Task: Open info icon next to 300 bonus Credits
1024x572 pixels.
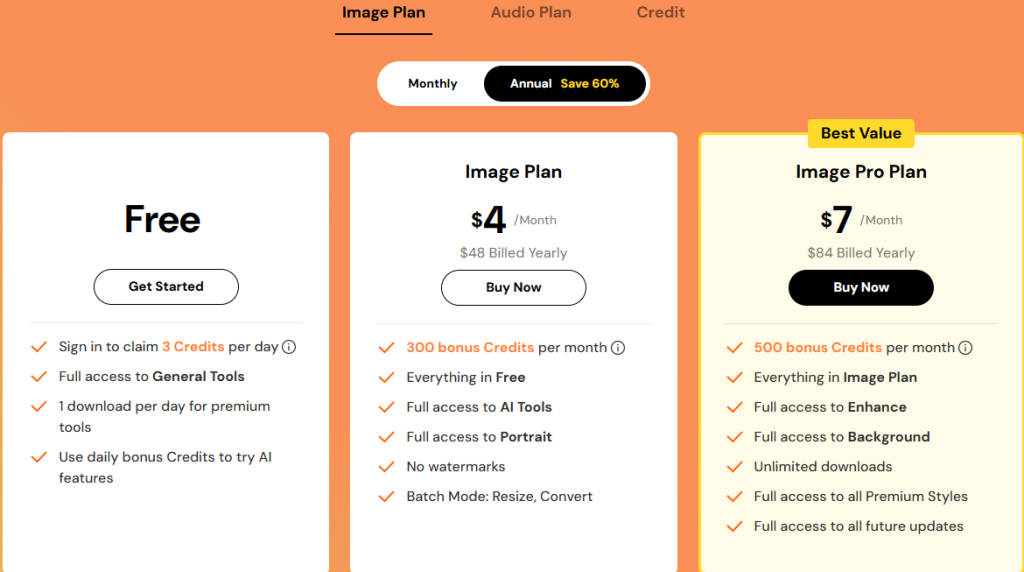Action: [618, 348]
